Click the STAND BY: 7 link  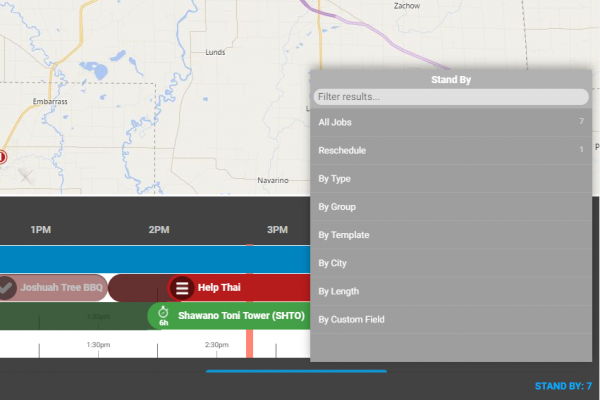tap(563, 386)
